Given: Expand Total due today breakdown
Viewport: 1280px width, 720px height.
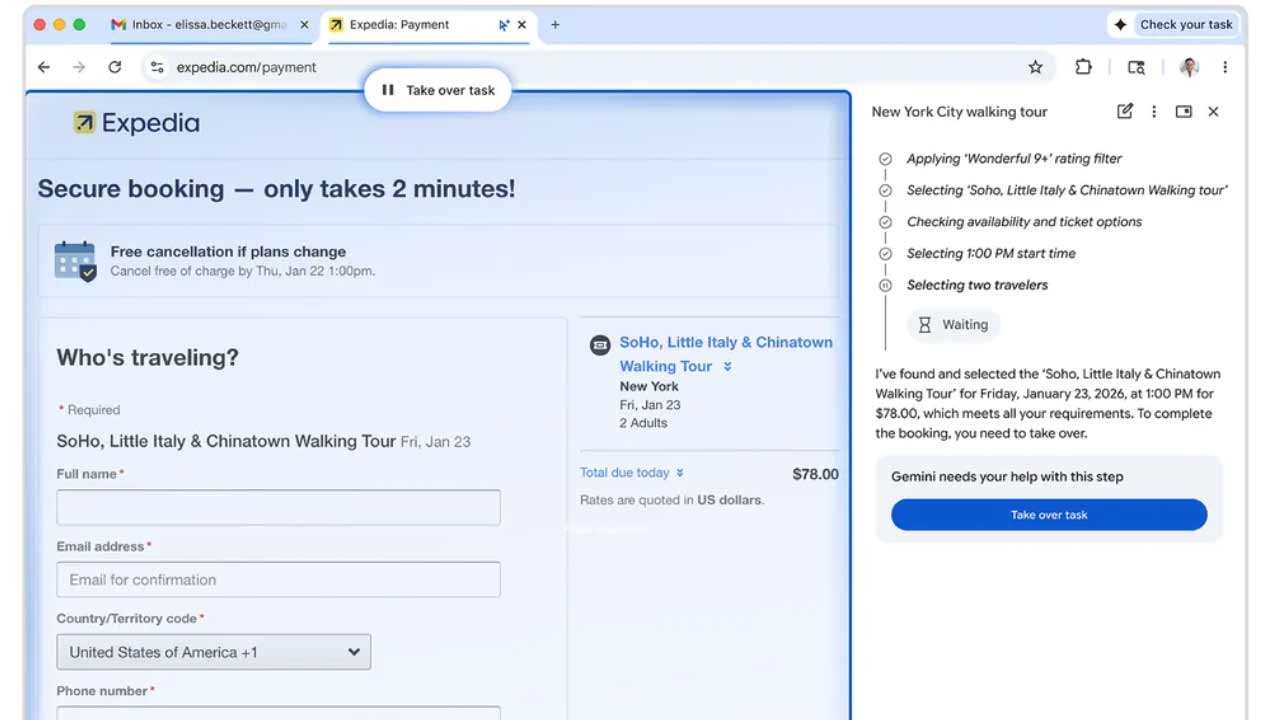Looking at the screenshot, I should pos(632,473).
